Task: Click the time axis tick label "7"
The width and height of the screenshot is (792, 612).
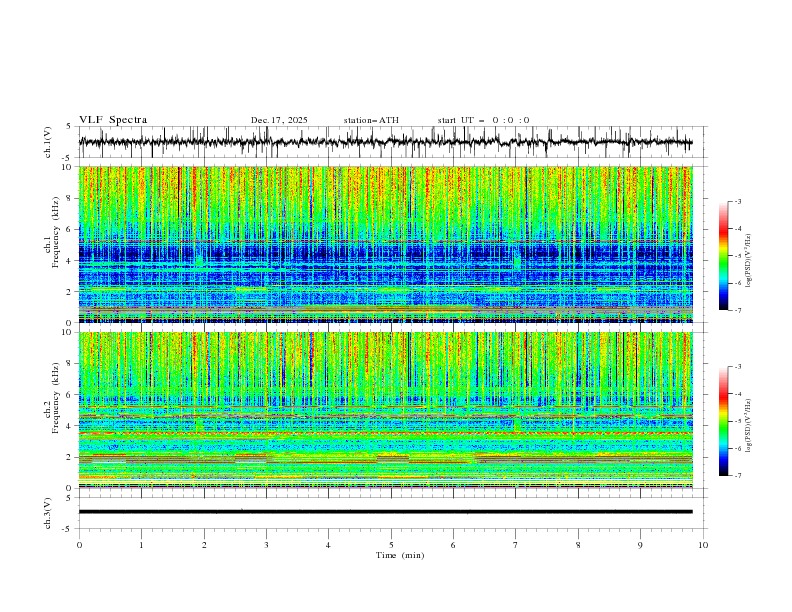Action: point(516,545)
